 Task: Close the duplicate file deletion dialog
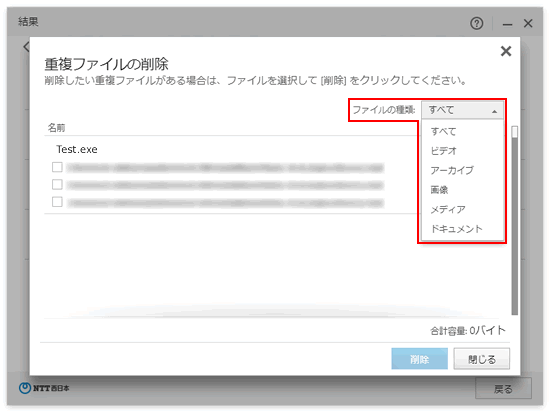(x=505, y=51)
